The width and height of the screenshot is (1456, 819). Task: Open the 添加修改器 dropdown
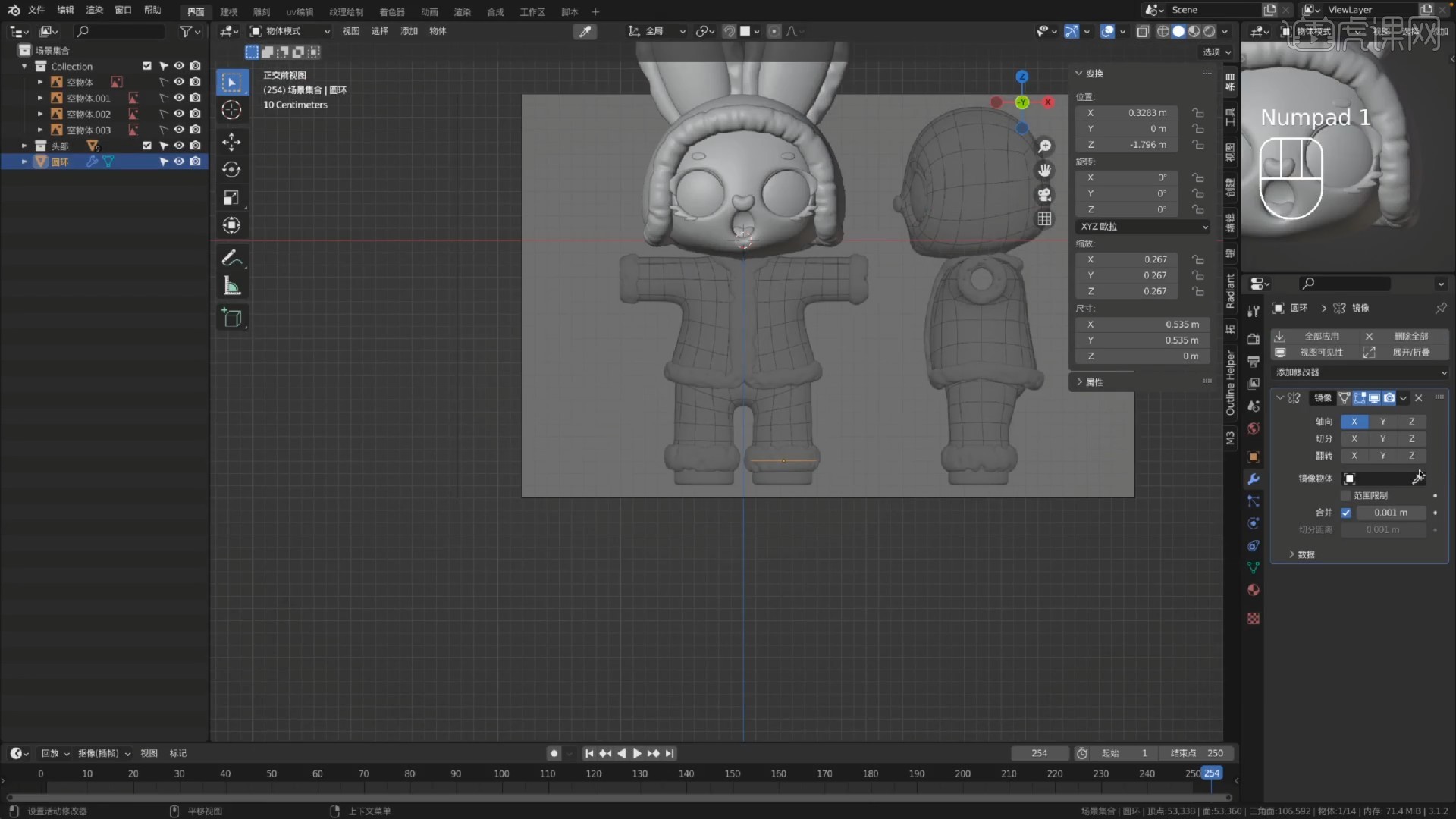(x=1360, y=372)
